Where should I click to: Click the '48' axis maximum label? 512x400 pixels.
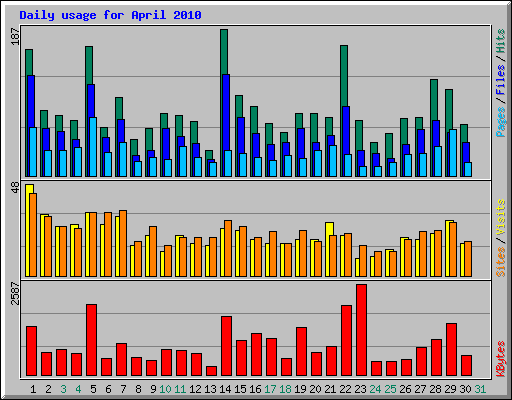[15, 187]
